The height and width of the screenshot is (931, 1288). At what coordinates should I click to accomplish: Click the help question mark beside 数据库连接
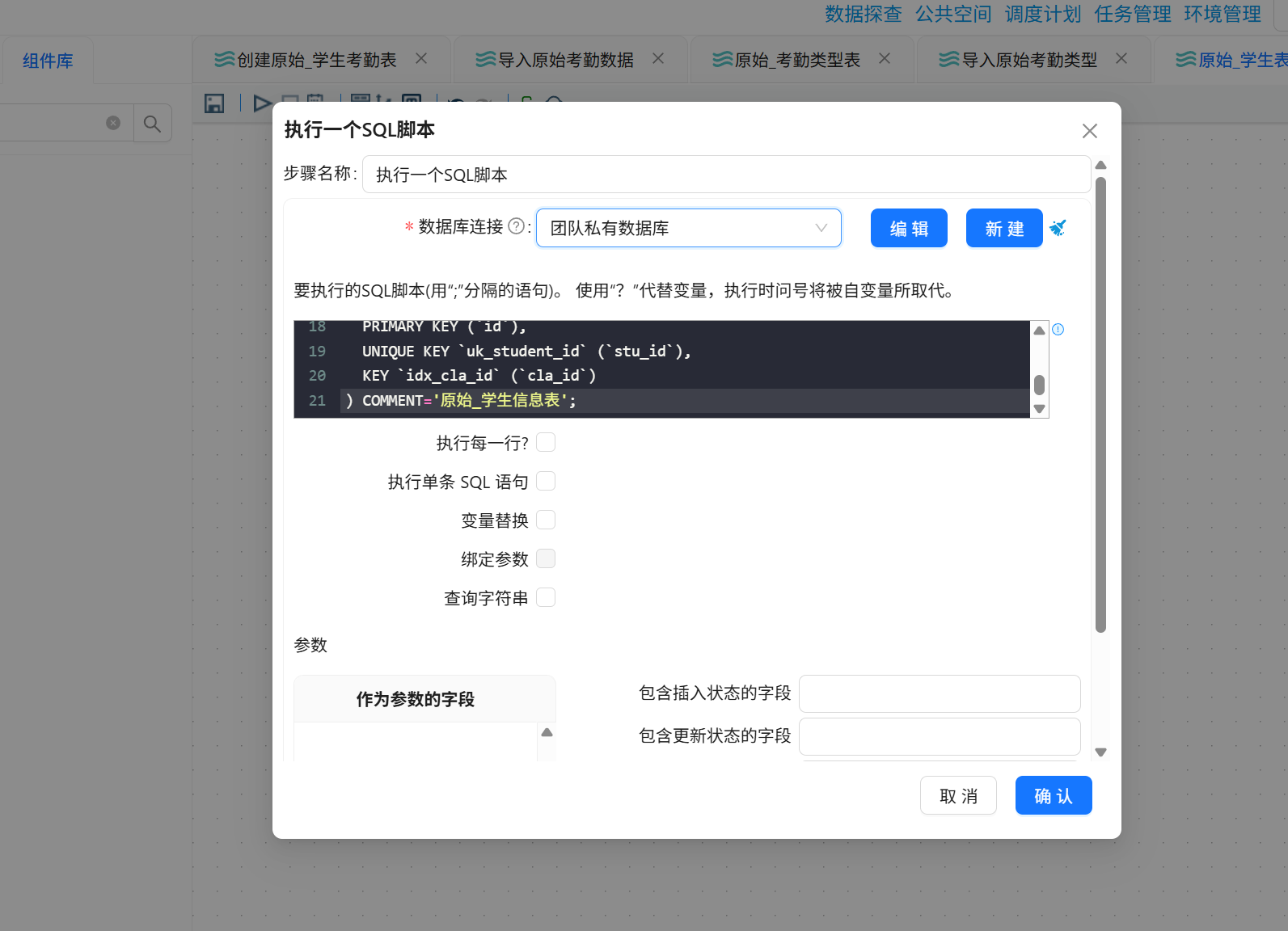point(516,226)
